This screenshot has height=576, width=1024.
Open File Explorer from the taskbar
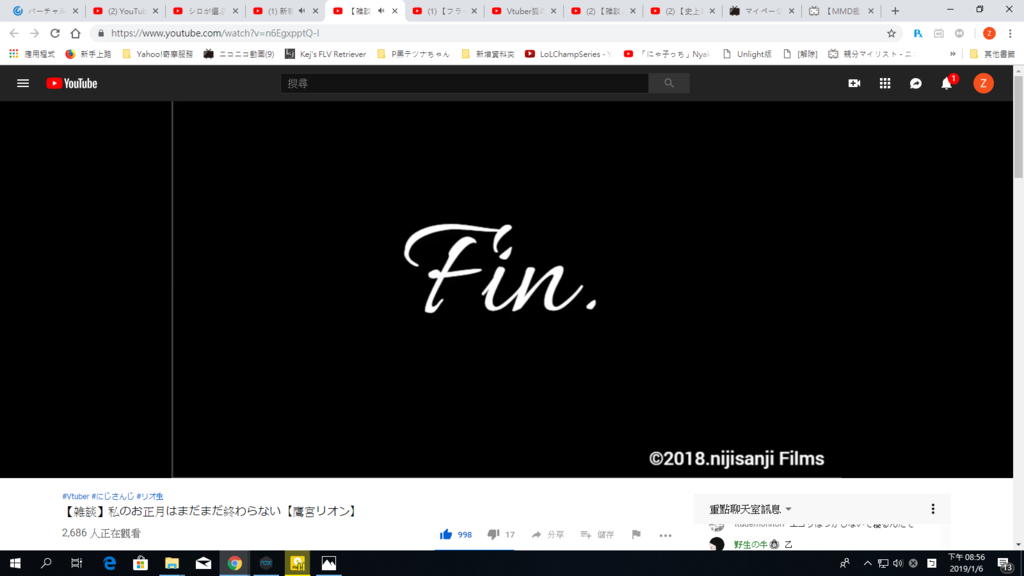click(172, 563)
